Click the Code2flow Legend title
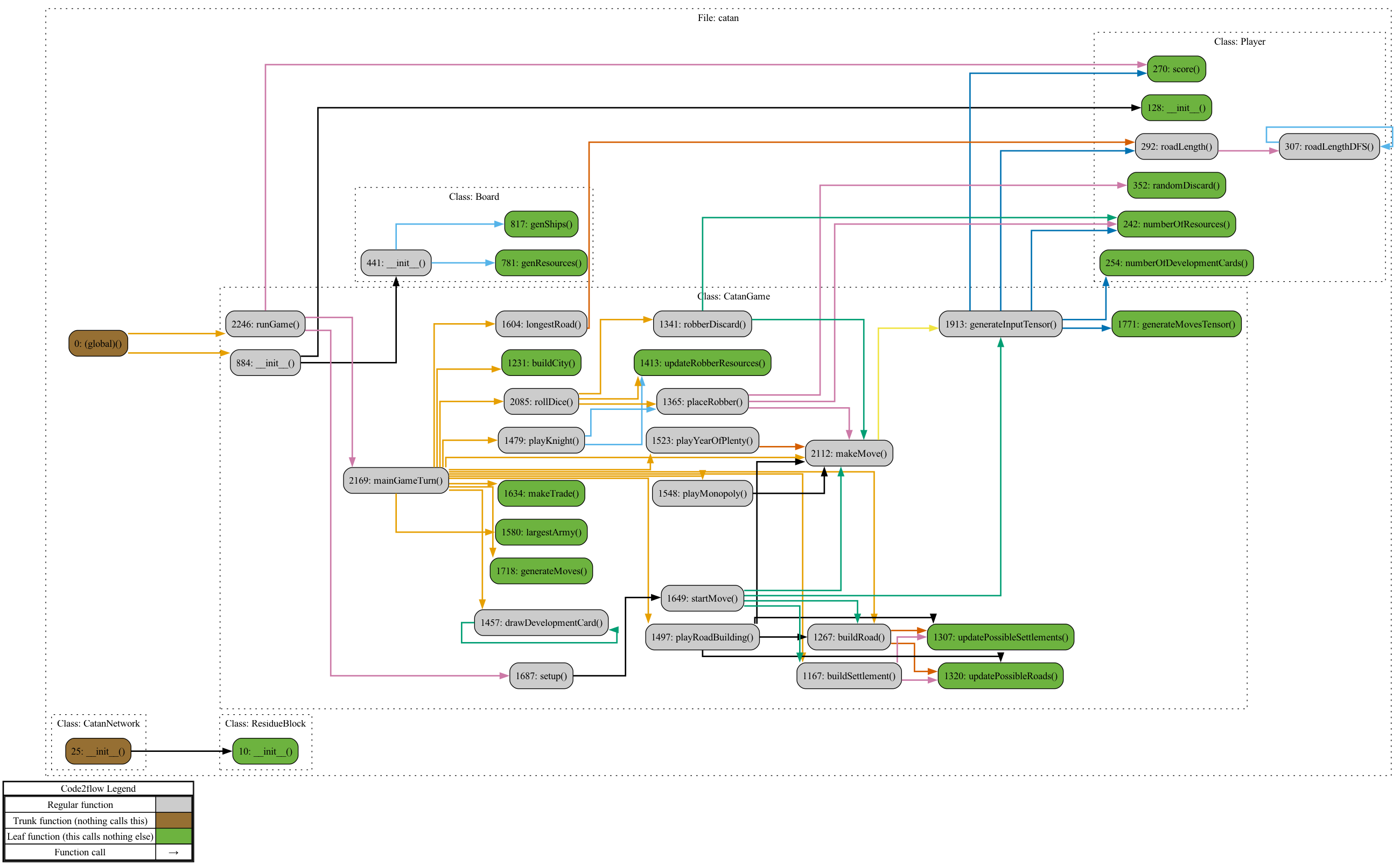 pos(99,789)
